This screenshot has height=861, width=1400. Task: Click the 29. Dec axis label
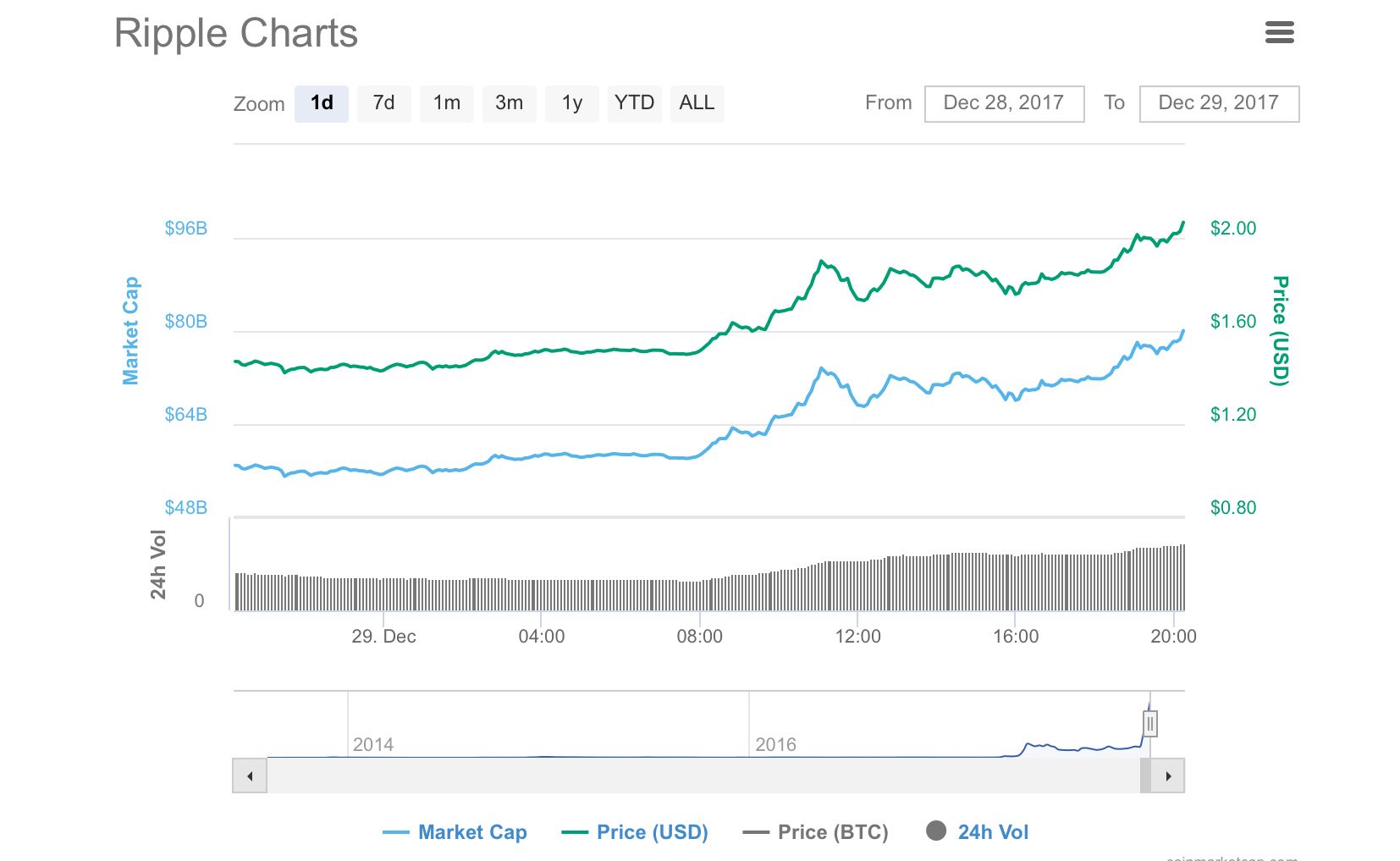click(x=383, y=637)
